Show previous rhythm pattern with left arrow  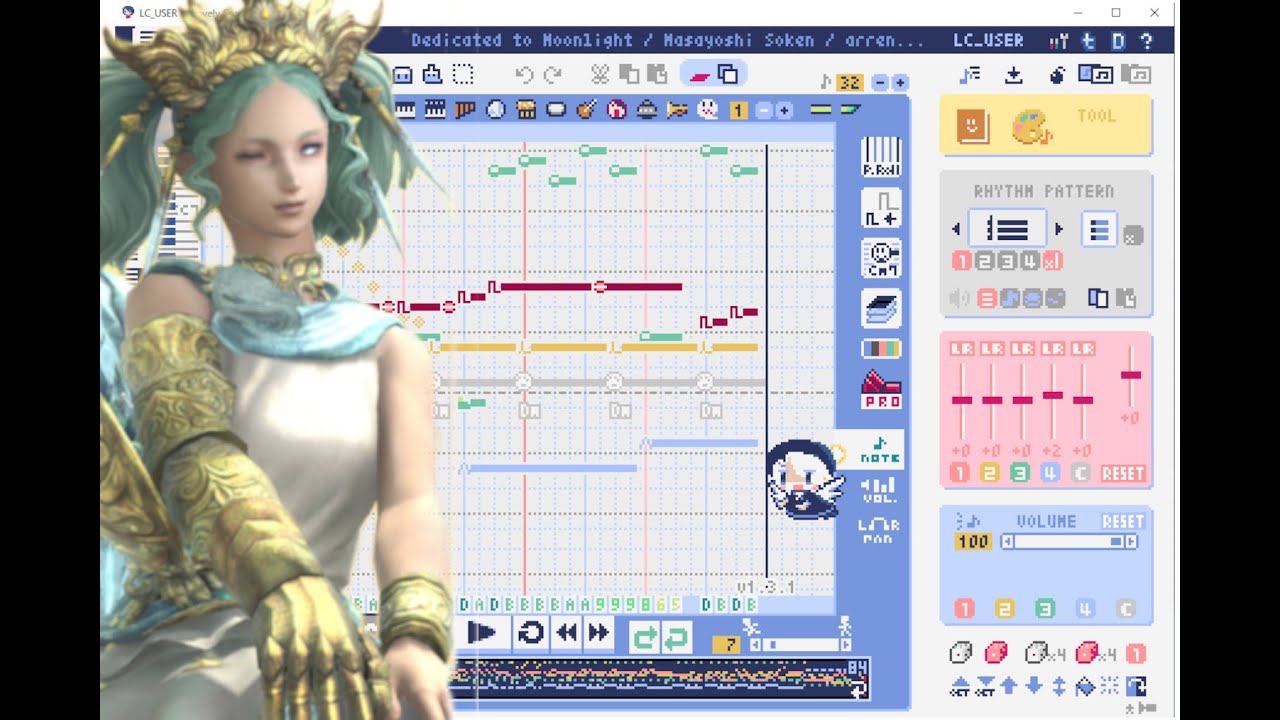point(956,230)
